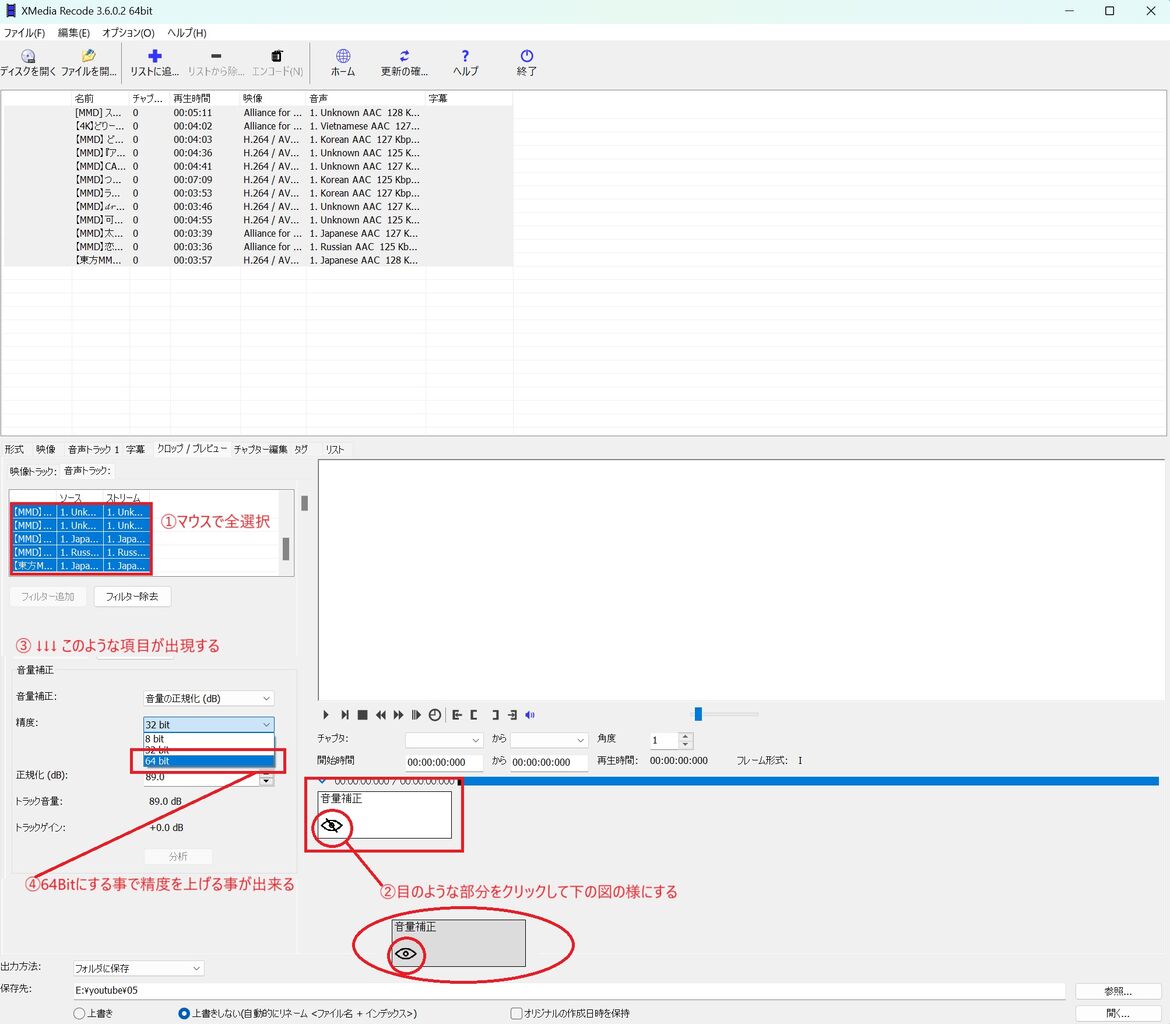Set cut start with left bracket icon
1170x1024 pixels.
coord(474,715)
